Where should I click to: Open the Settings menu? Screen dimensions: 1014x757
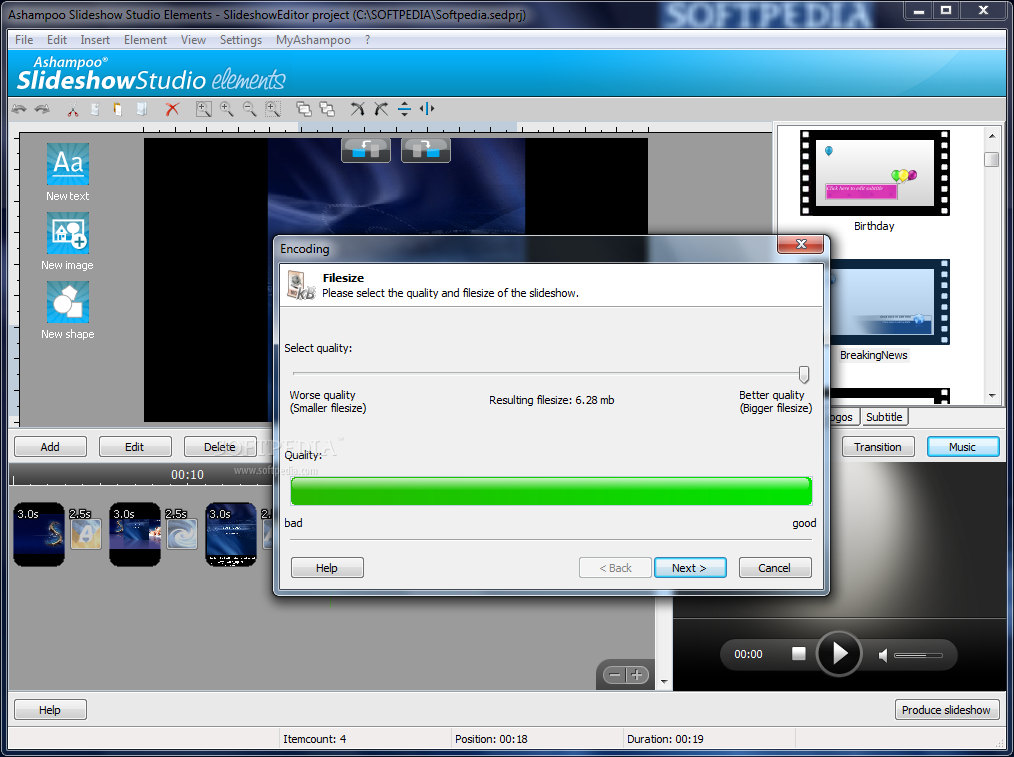(x=241, y=40)
